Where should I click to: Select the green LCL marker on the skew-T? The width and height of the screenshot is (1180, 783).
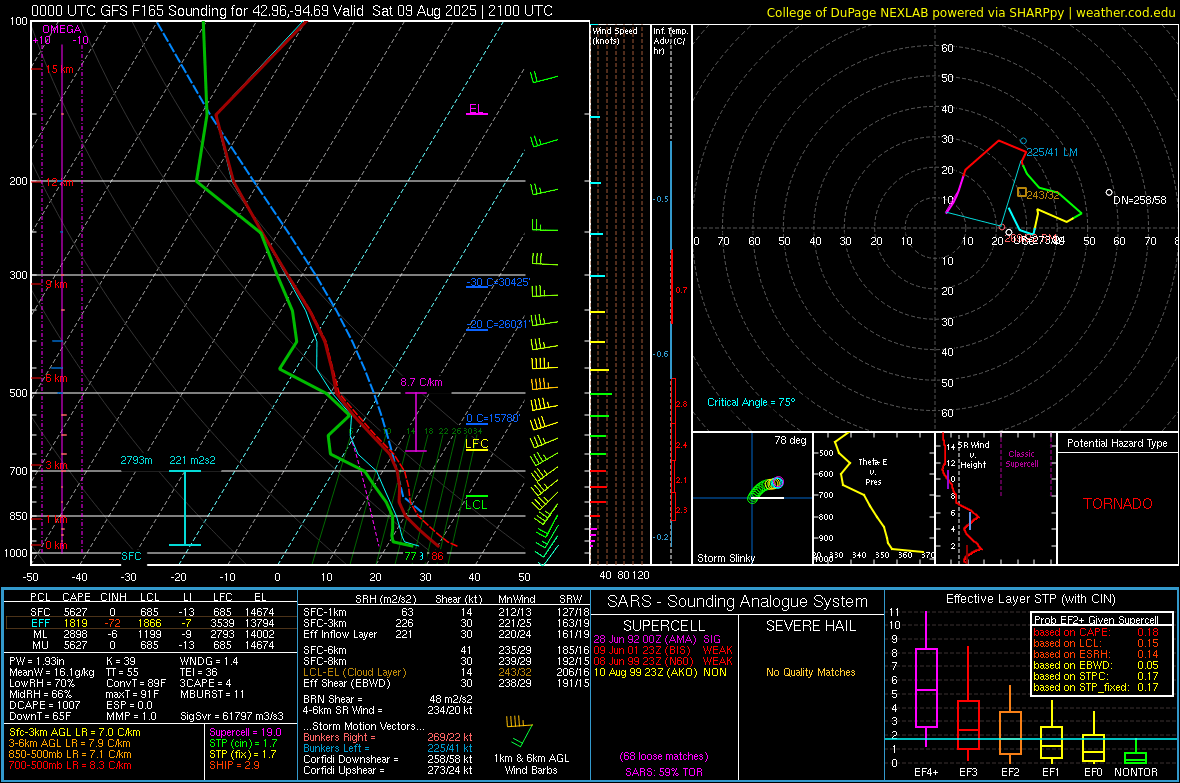tap(476, 503)
